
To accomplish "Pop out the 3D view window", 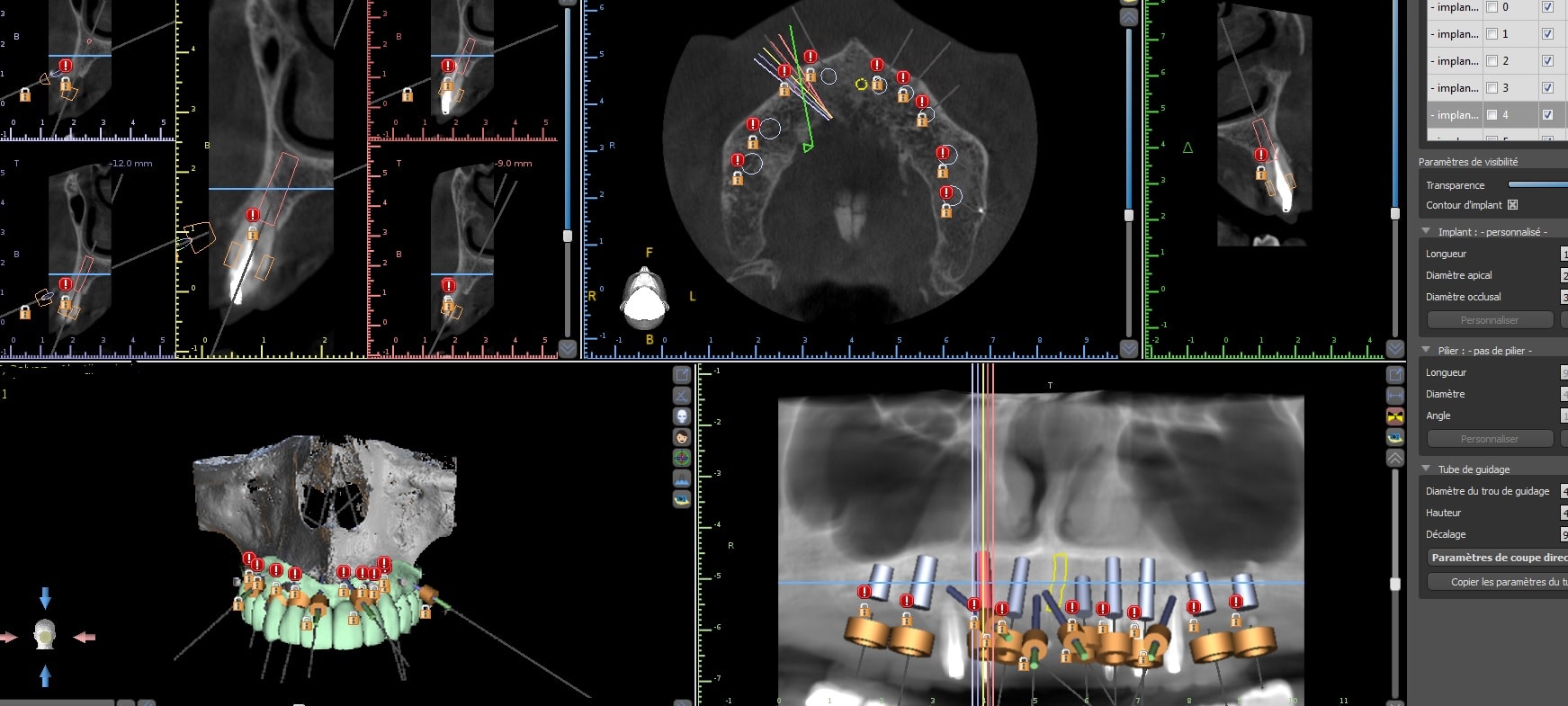I will 682,375.
